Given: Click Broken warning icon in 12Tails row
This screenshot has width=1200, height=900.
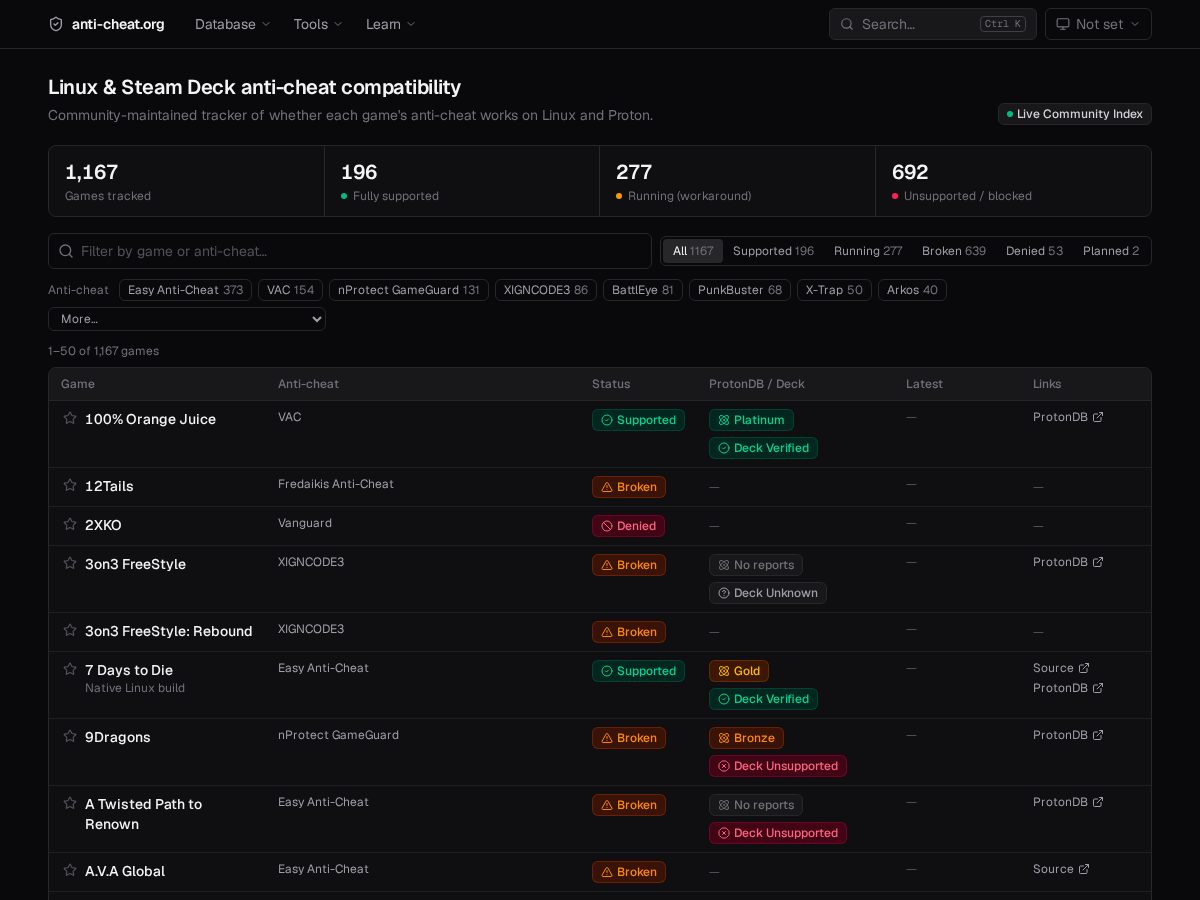Looking at the screenshot, I should coord(606,487).
